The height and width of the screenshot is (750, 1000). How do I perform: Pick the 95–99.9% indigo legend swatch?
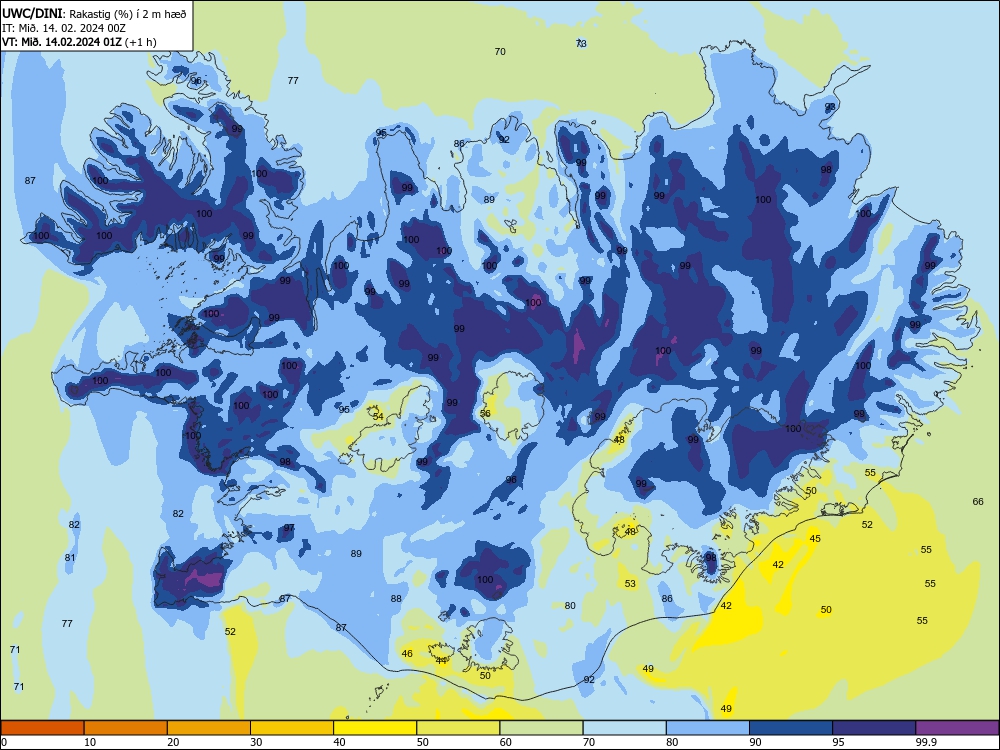pyautogui.click(x=874, y=728)
